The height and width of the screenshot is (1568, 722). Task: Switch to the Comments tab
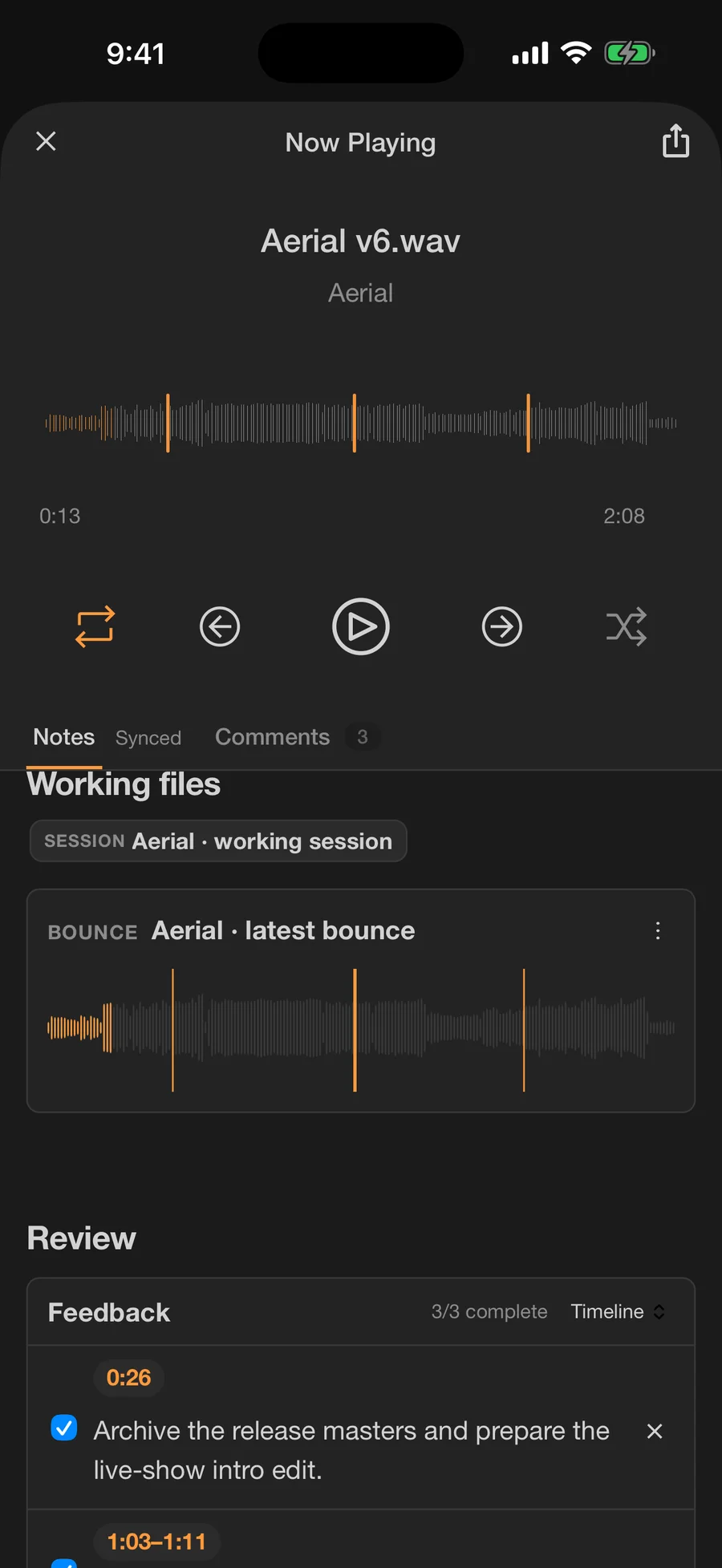[272, 737]
